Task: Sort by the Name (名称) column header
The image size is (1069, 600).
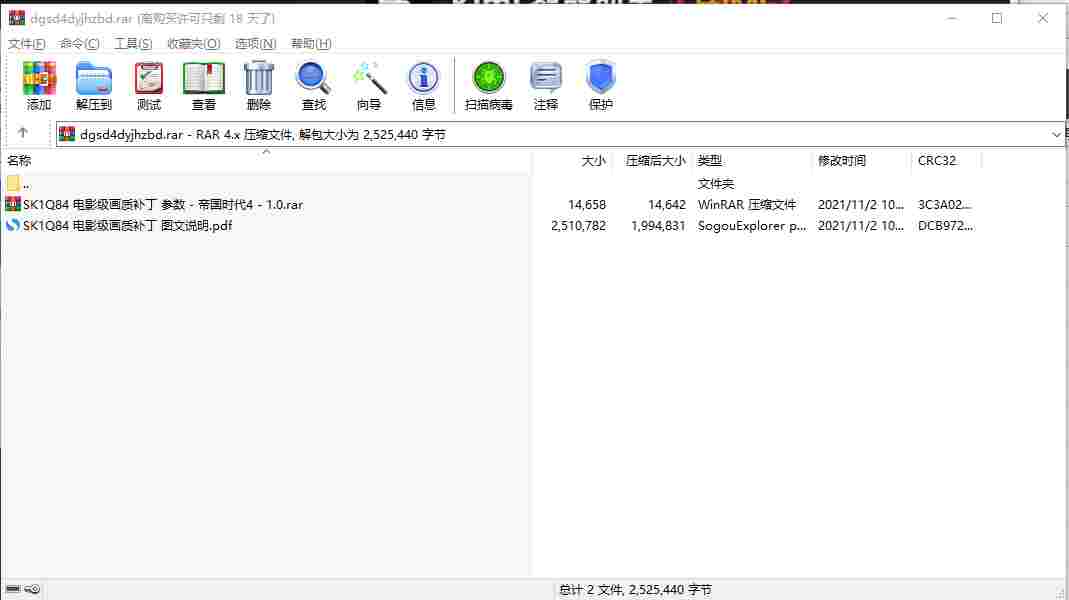Action: tap(19, 161)
